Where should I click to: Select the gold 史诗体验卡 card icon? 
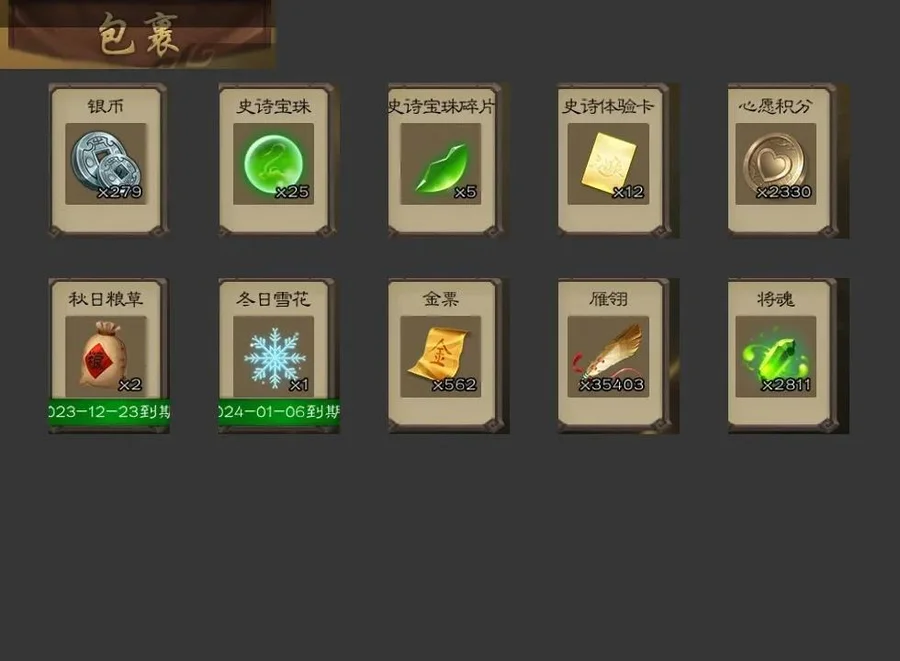point(608,164)
